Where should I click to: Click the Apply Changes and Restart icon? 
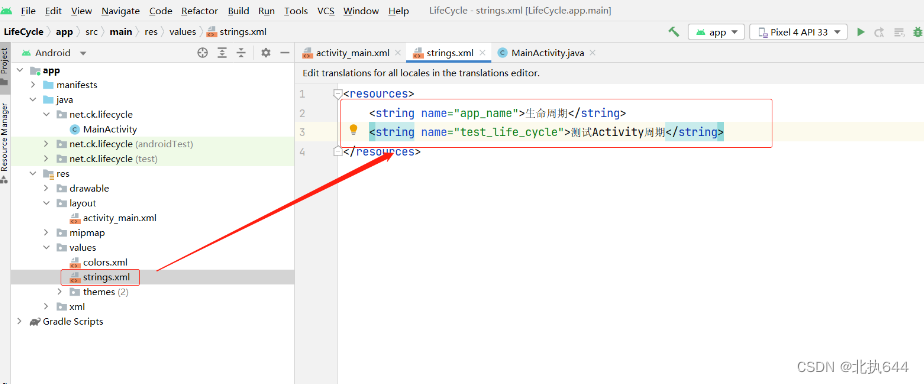tap(880, 32)
